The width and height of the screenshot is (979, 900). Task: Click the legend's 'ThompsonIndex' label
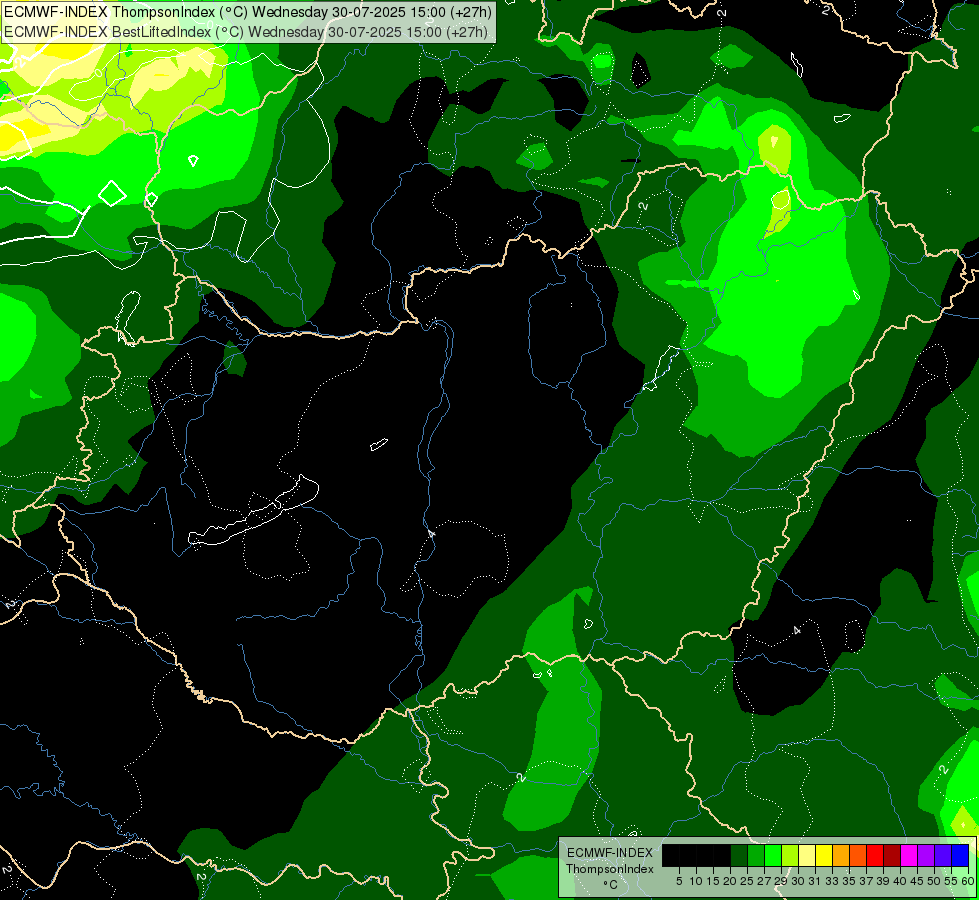point(610,869)
